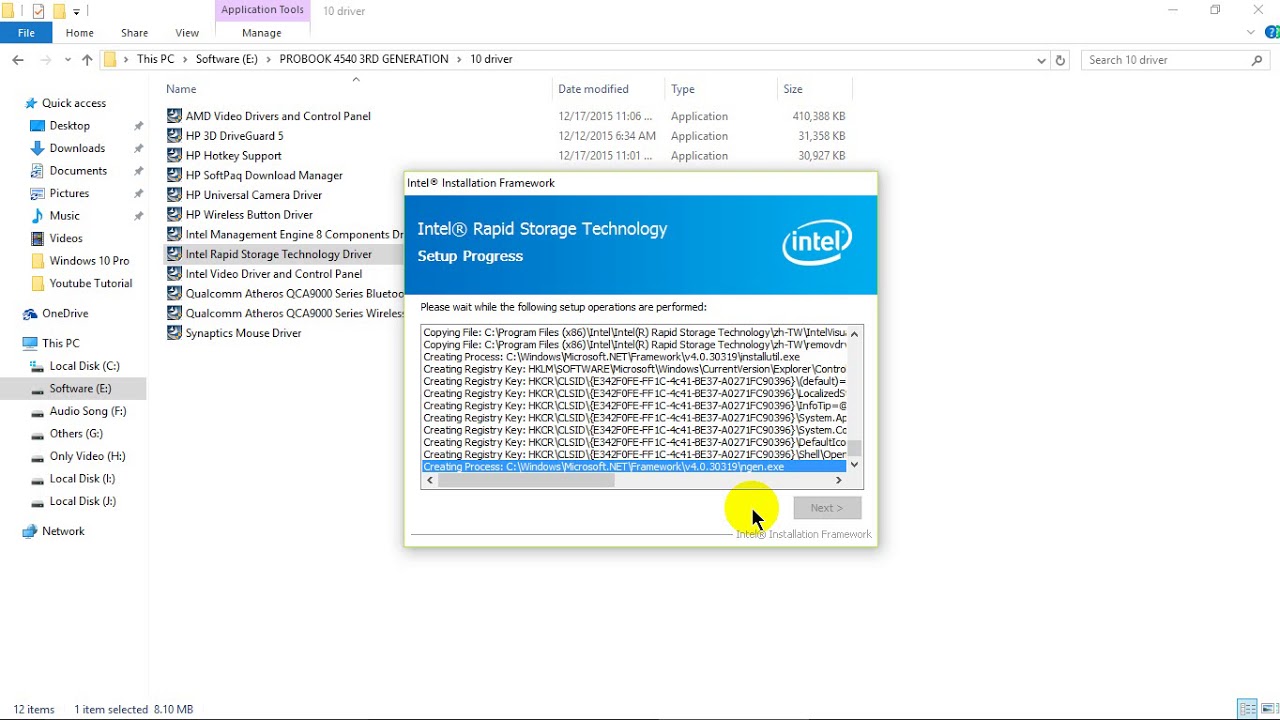This screenshot has height=720, width=1280.
Task: Switch to details view icon in status bar
Action: (x=1247, y=709)
